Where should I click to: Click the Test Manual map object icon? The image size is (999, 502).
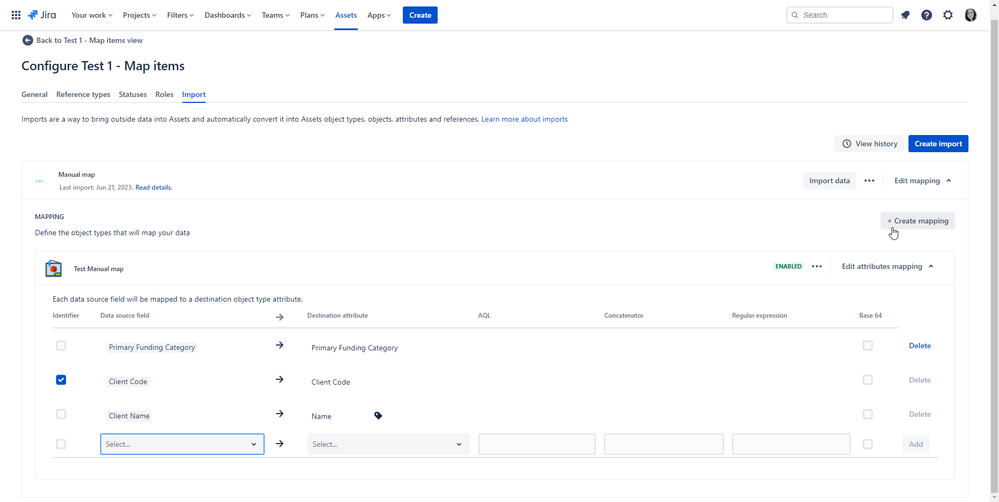pos(54,269)
